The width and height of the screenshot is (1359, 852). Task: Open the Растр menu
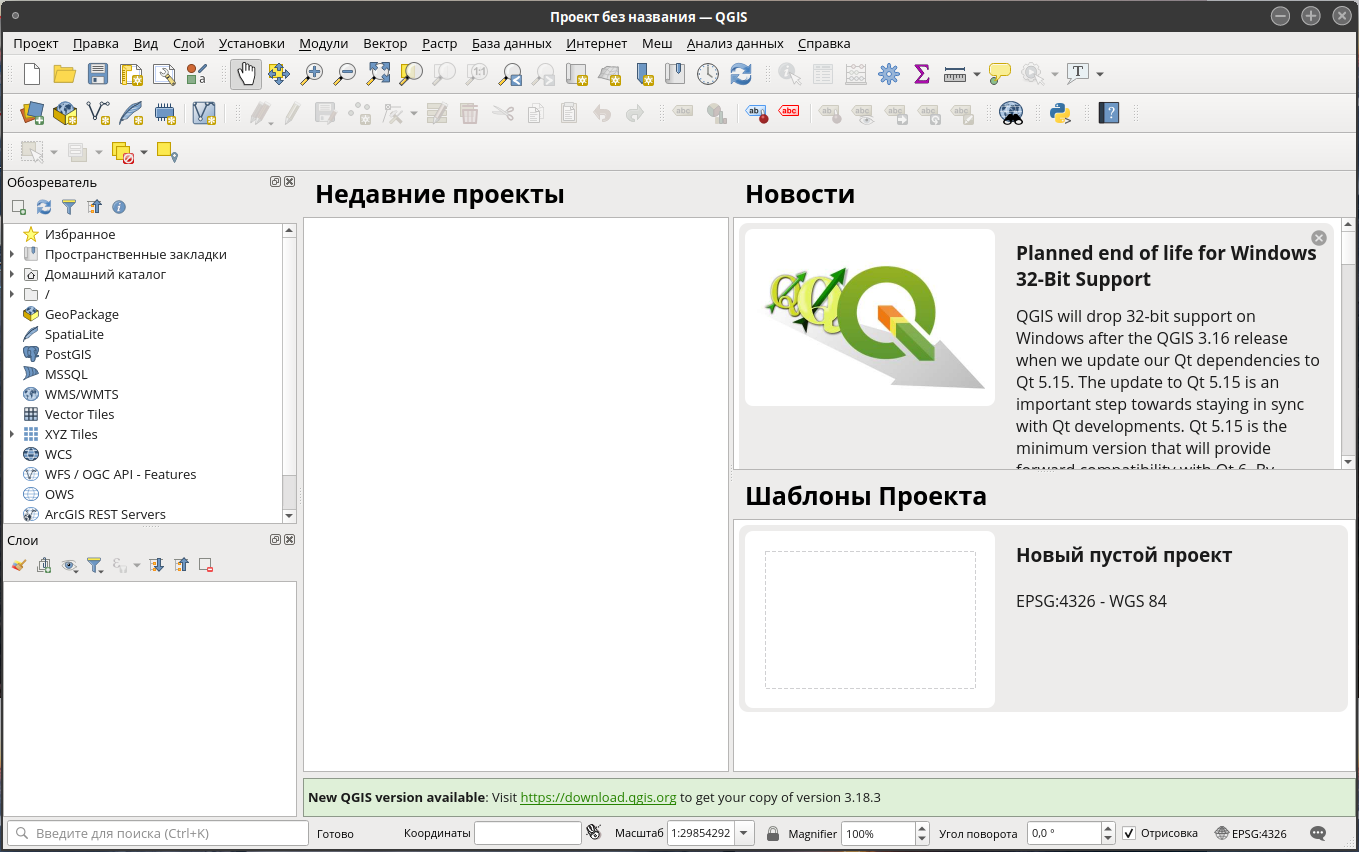[439, 43]
